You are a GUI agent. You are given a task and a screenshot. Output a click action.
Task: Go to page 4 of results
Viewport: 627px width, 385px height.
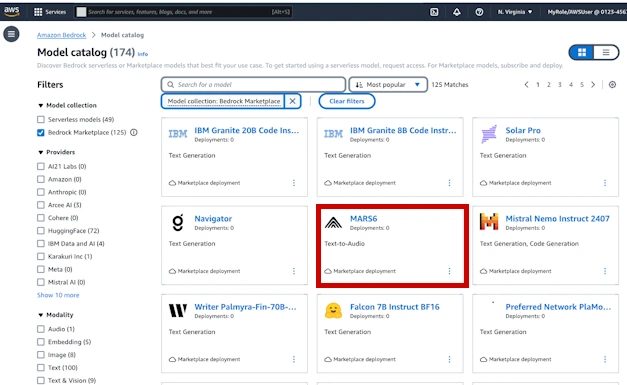tap(571, 84)
